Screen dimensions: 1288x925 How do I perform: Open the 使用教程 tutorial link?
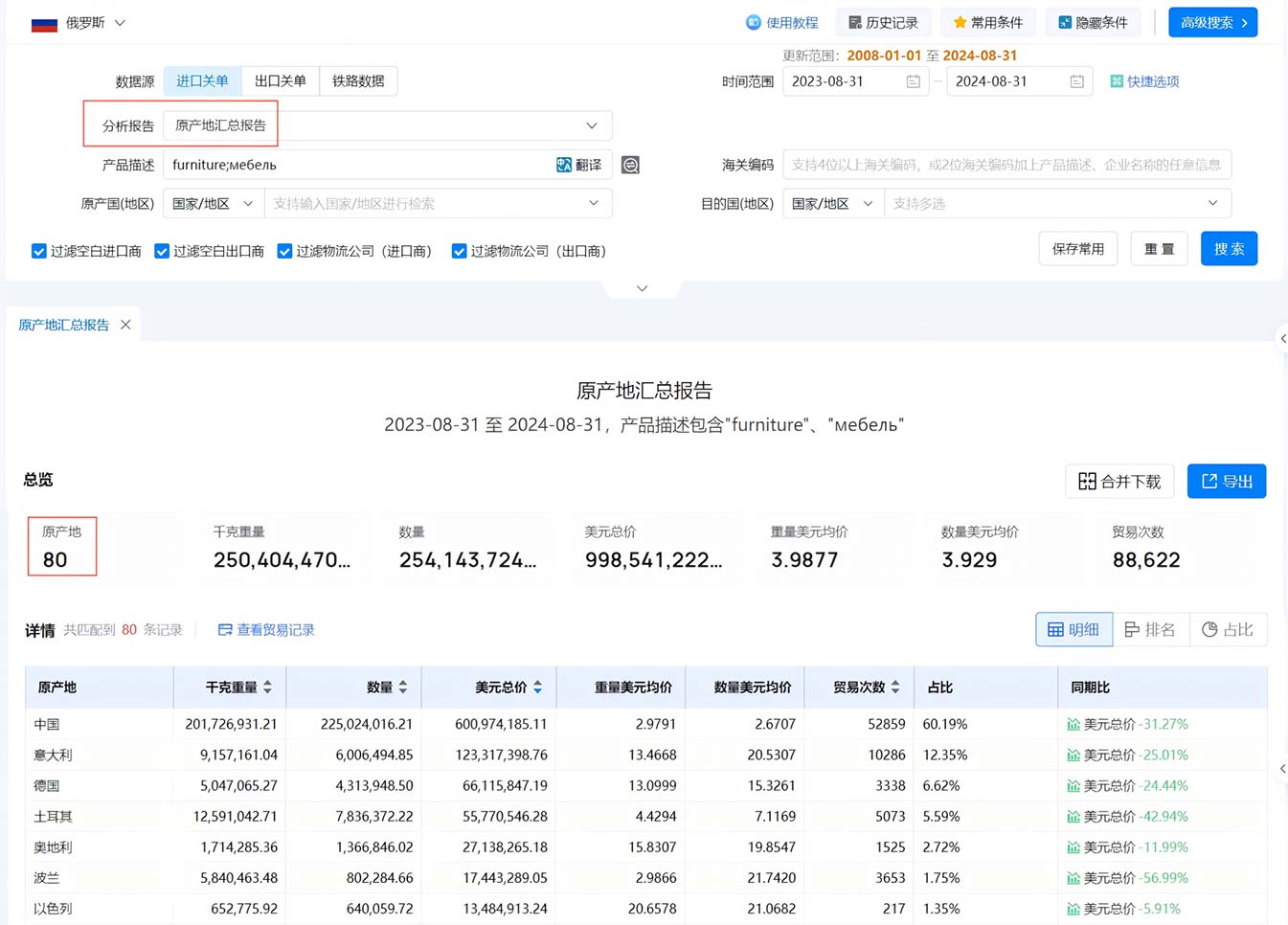click(782, 23)
